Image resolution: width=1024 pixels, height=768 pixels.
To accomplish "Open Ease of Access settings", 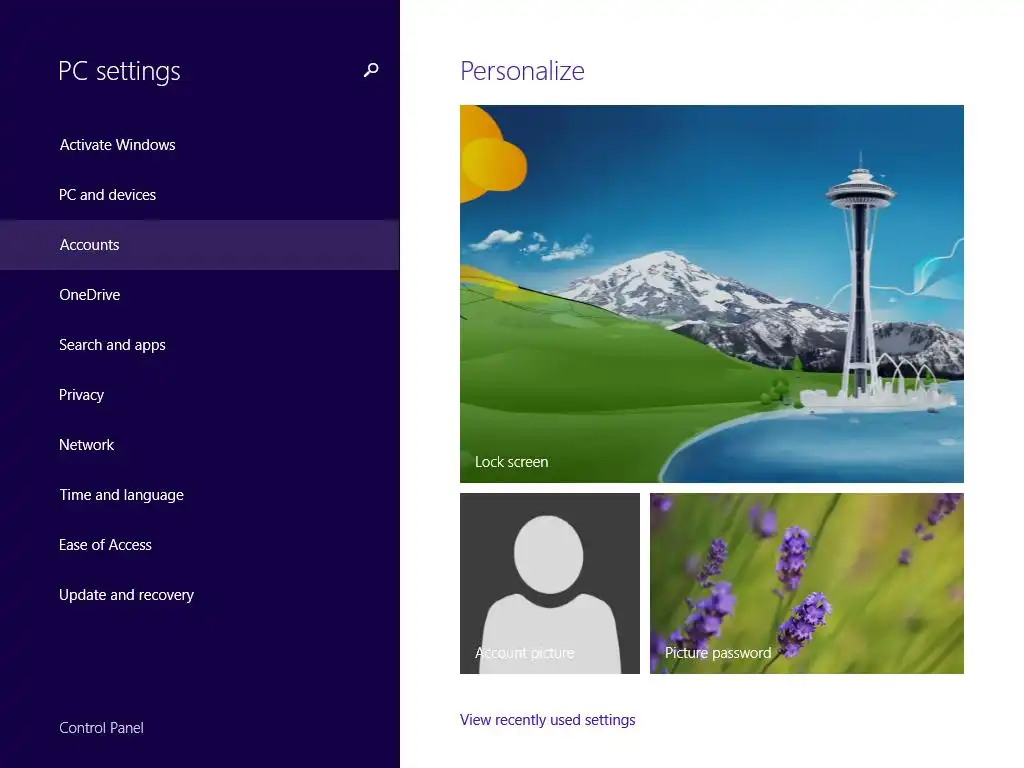I will pos(200,545).
